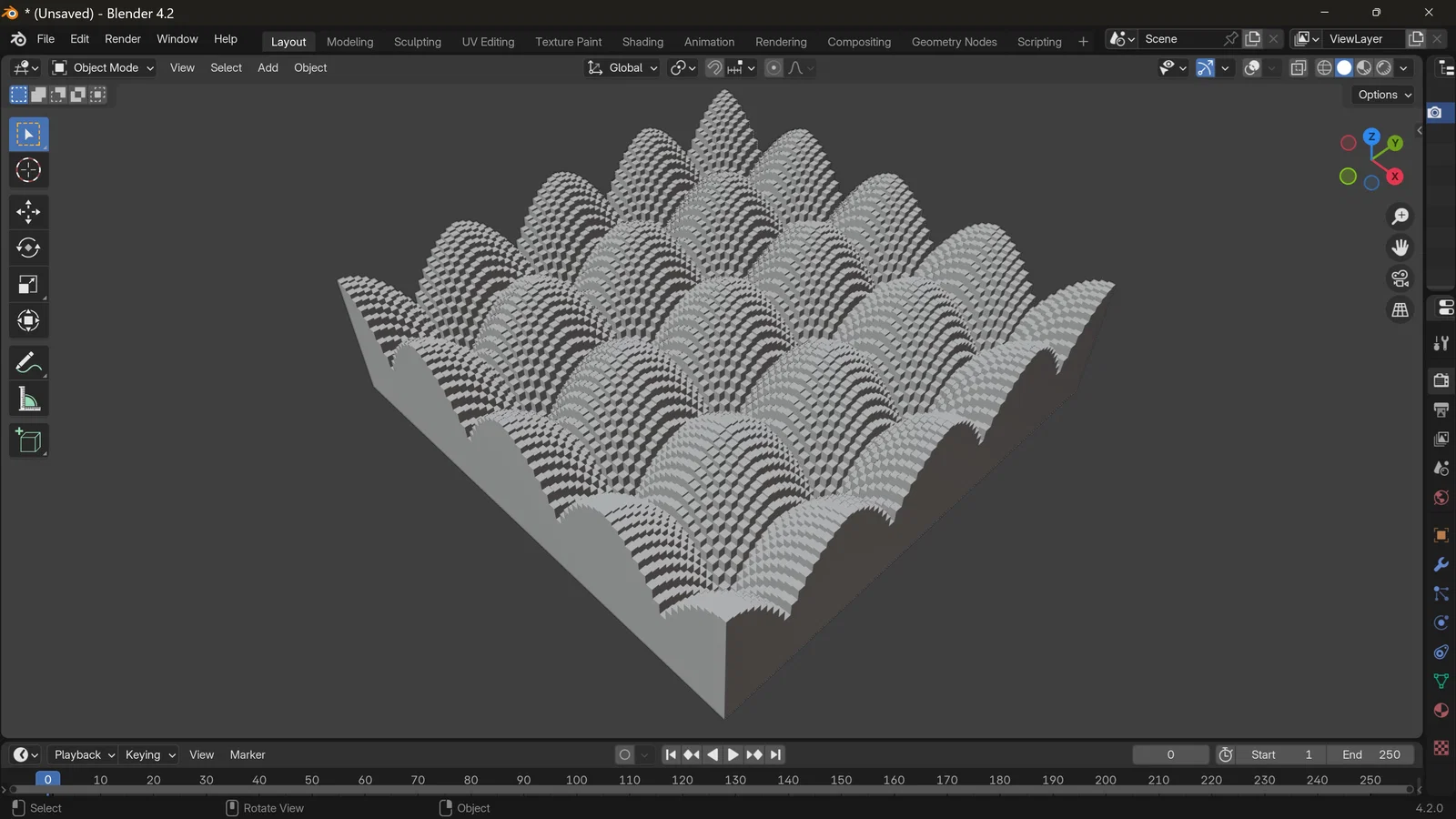Open the Global transform orientation dropdown
This screenshot has height=819, width=1456.
tap(622, 68)
